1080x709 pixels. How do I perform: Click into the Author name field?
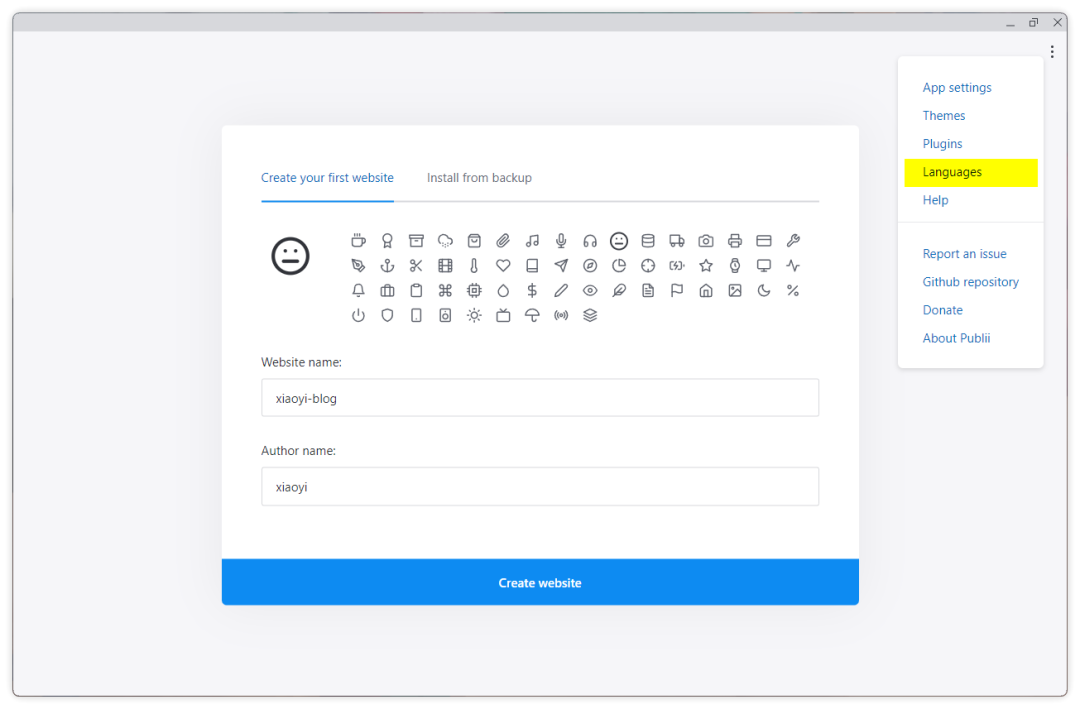(540, 487)
